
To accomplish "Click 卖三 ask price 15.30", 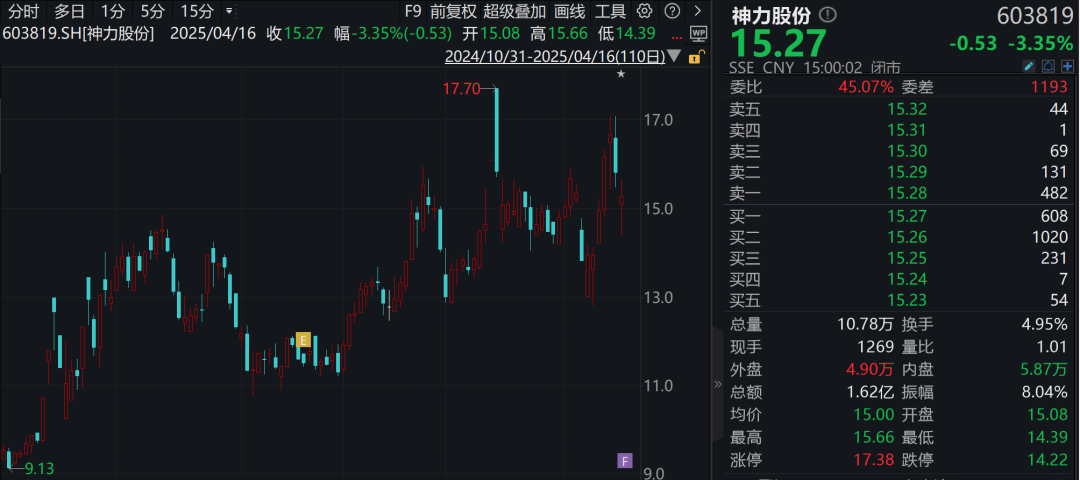I will (x=906, y=151).
